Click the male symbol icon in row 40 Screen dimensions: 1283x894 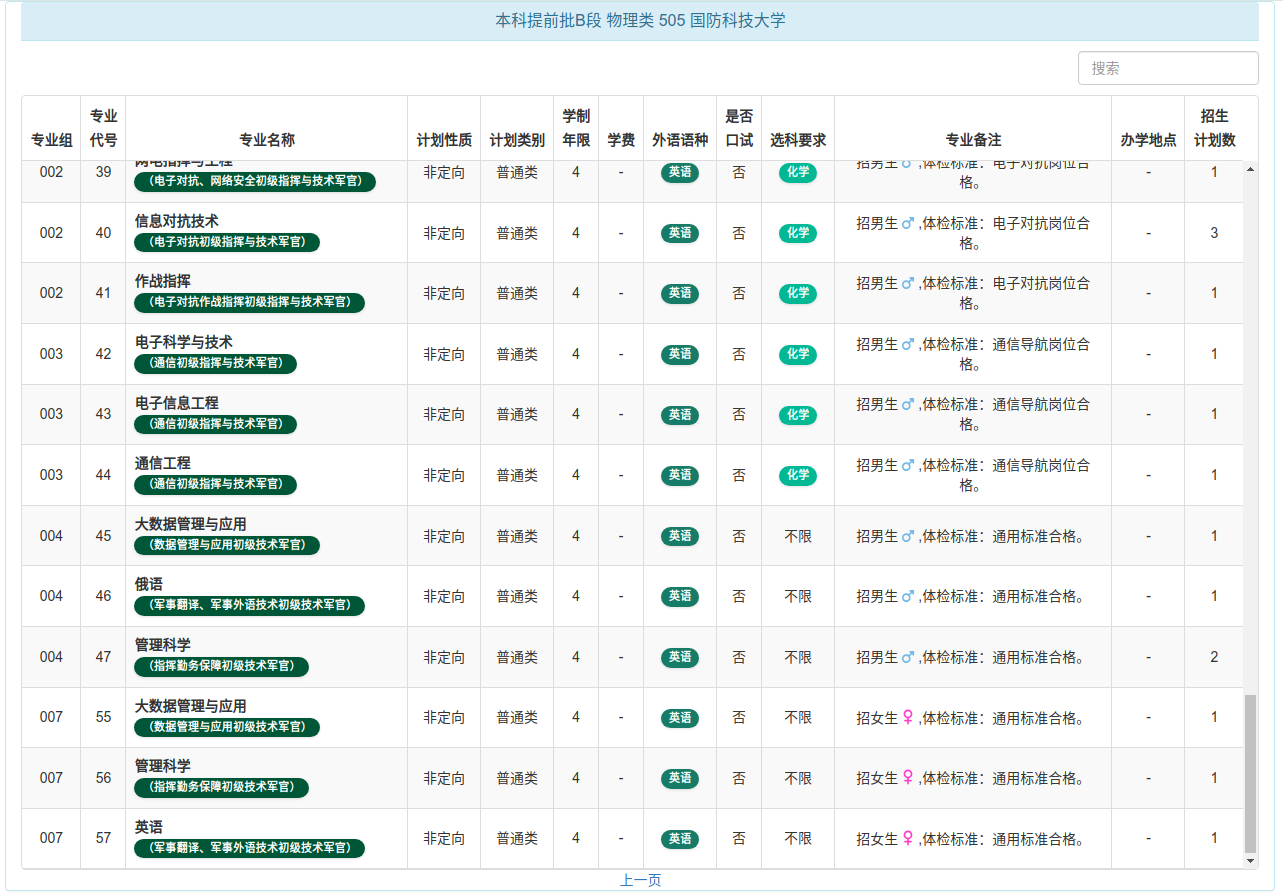pyautogui.click(x=908, y=224)
